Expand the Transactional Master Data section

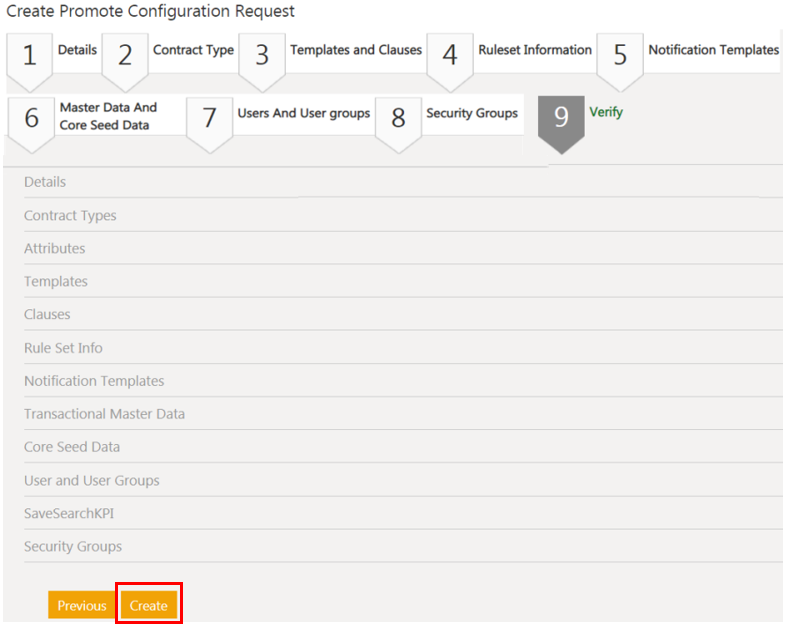pos(104,414)
